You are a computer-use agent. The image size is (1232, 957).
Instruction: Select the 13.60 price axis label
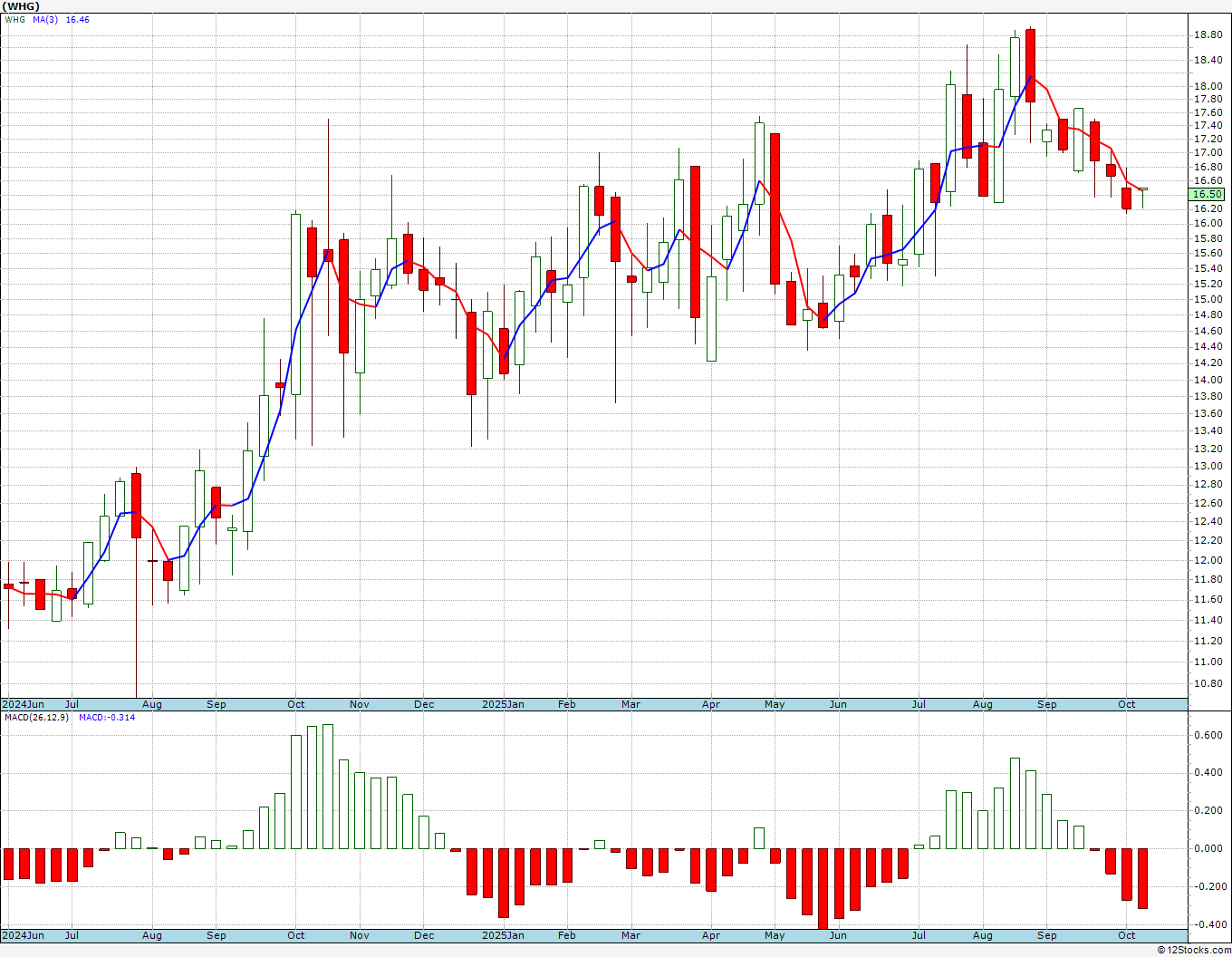[x=1208, y=414]
